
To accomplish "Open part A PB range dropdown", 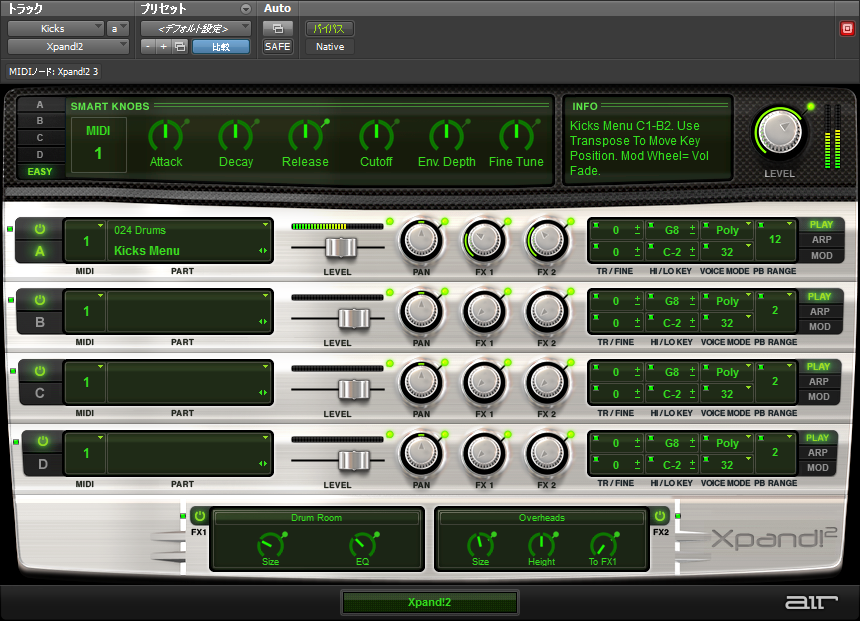I will 775,240.
